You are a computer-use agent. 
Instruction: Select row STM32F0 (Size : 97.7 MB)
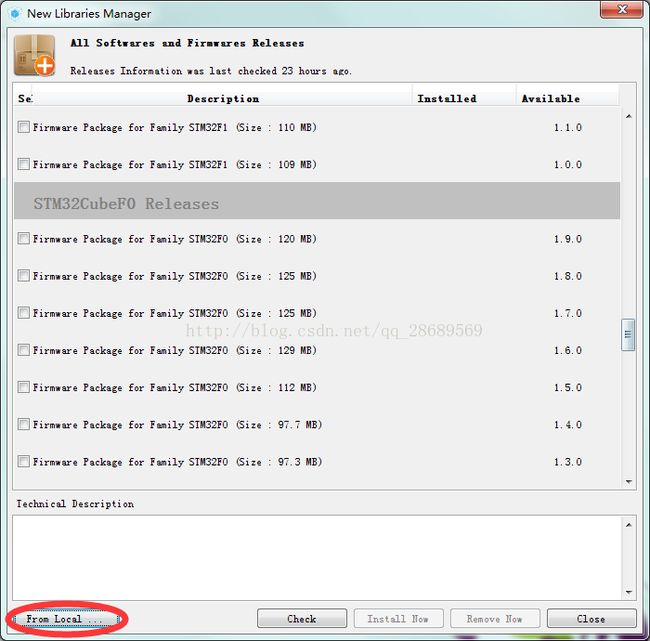coord(317,425)
